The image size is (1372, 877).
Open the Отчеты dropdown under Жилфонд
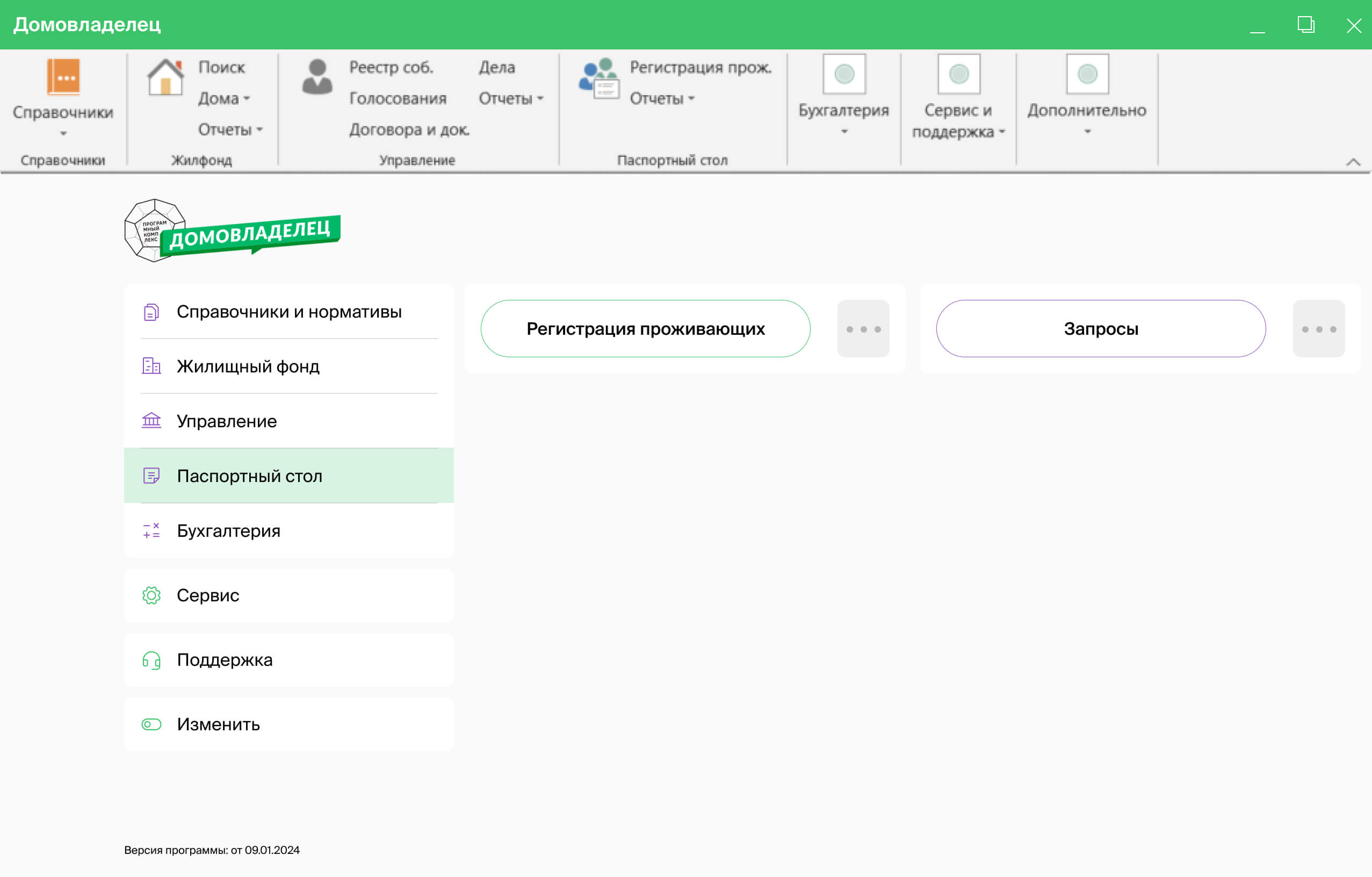pyautogui.click(x=229, y=130)
